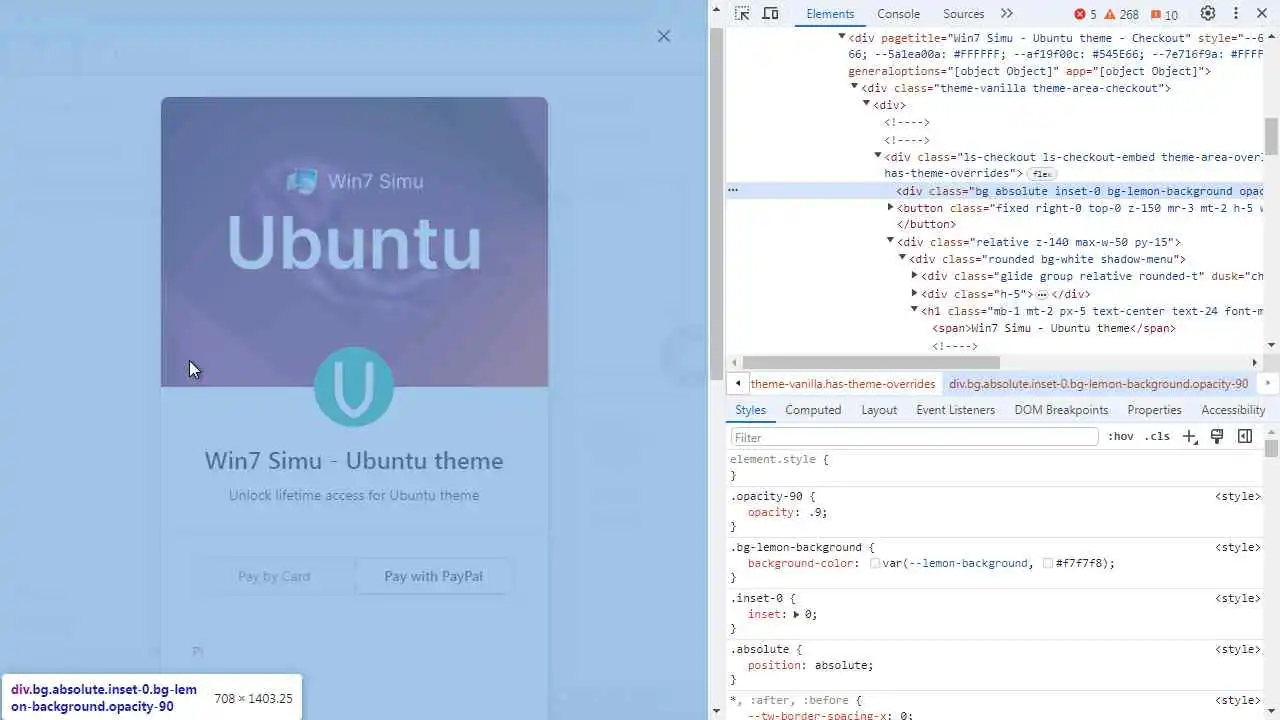Switch to the Elements tab
Viewport: 1280px width, 720px height.
pyautogui.click(x=830, y=14)
